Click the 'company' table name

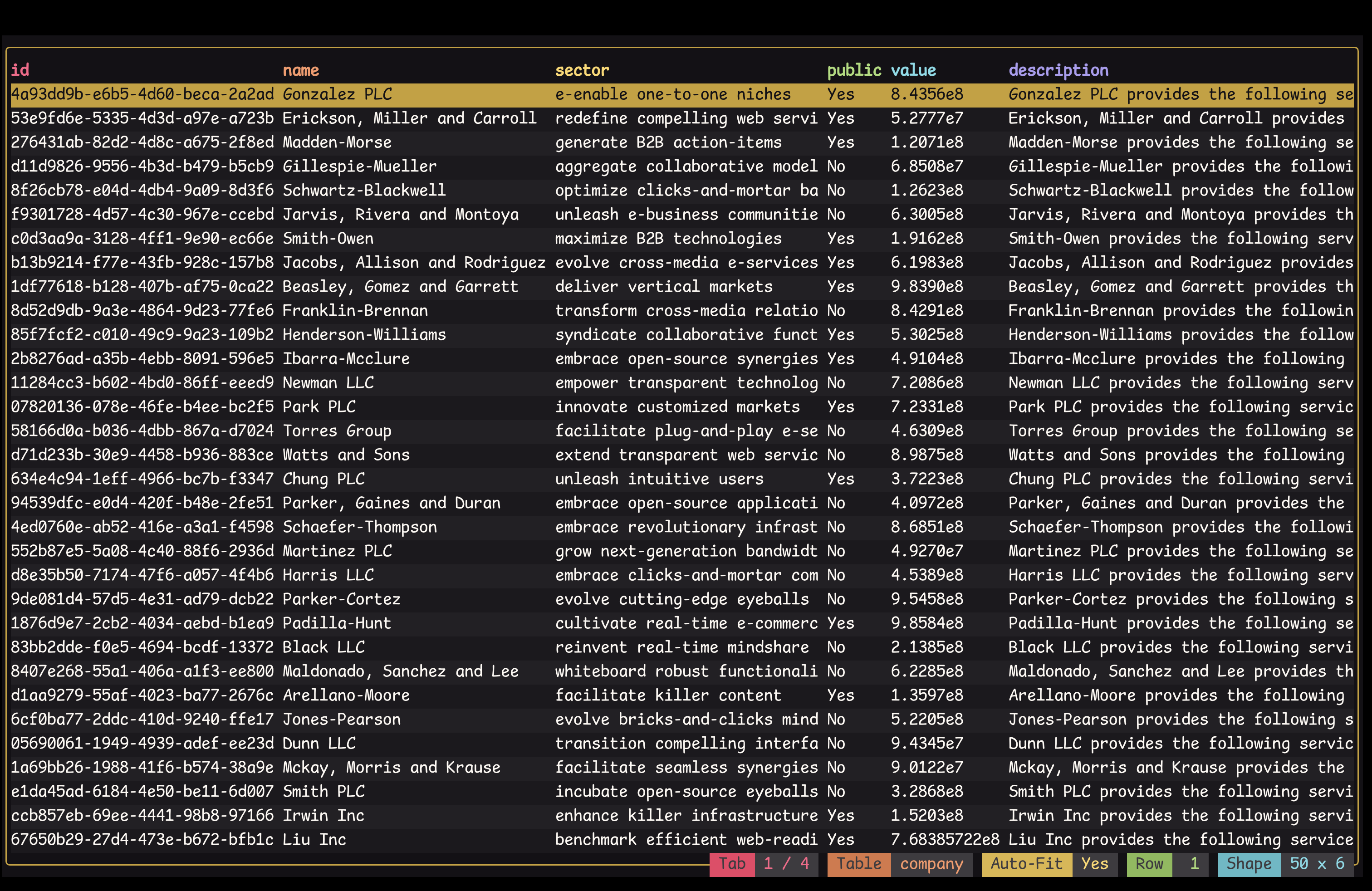pos(931,863)
